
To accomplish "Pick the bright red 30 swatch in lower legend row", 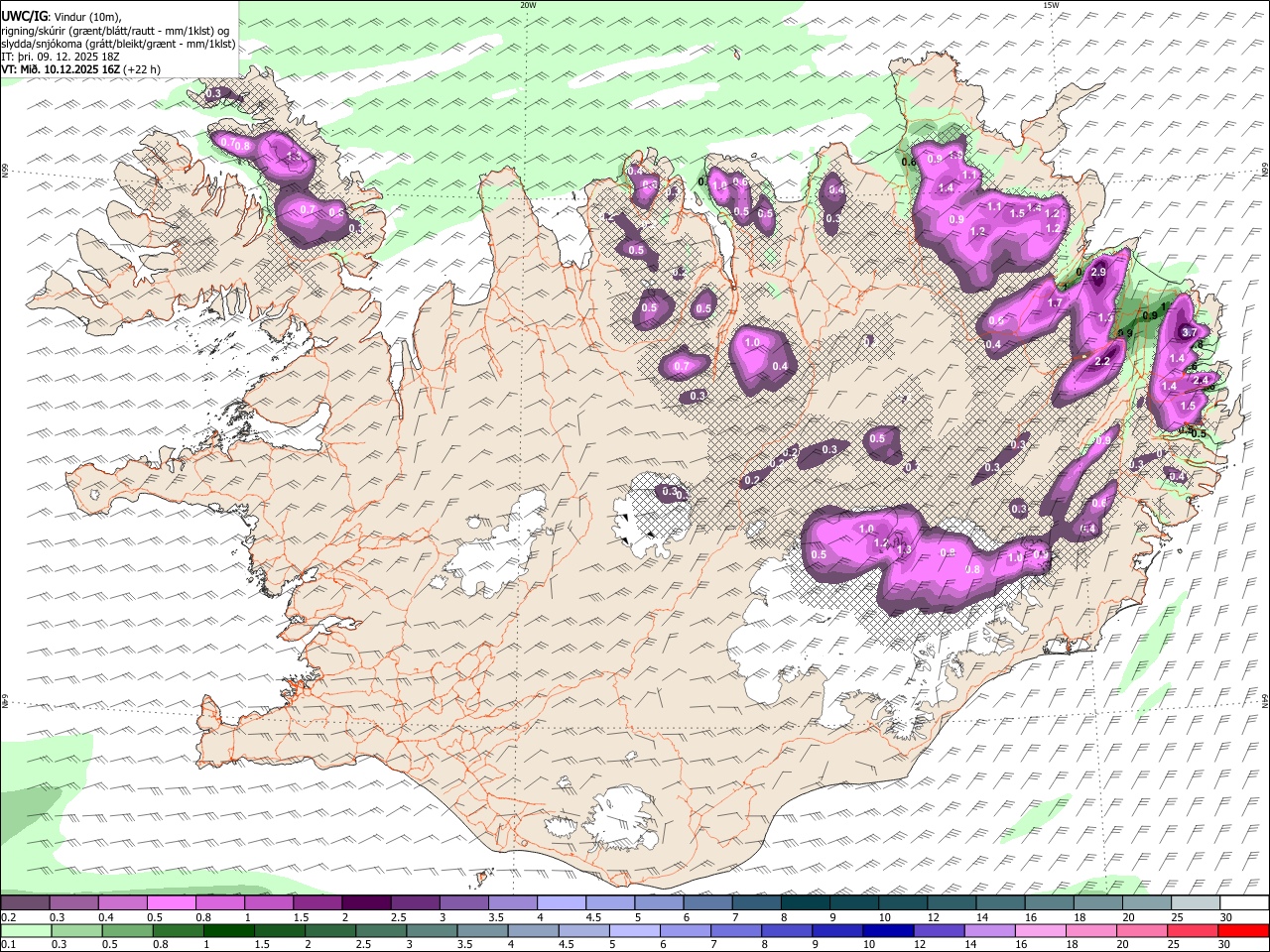I will coord(1243,930).
